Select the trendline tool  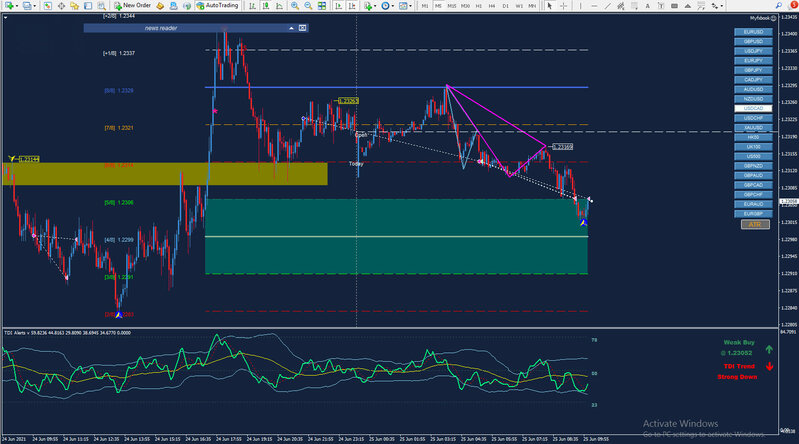pos(607,6)
